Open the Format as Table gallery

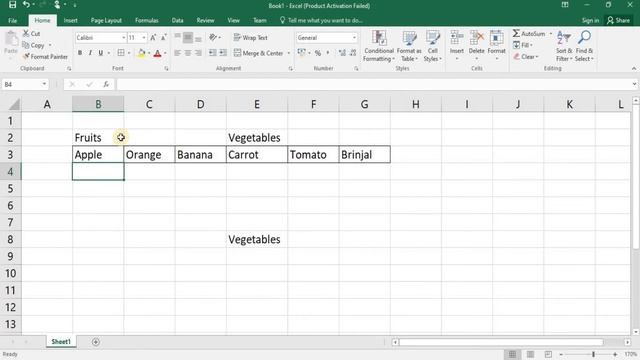[x=409, y=46]
